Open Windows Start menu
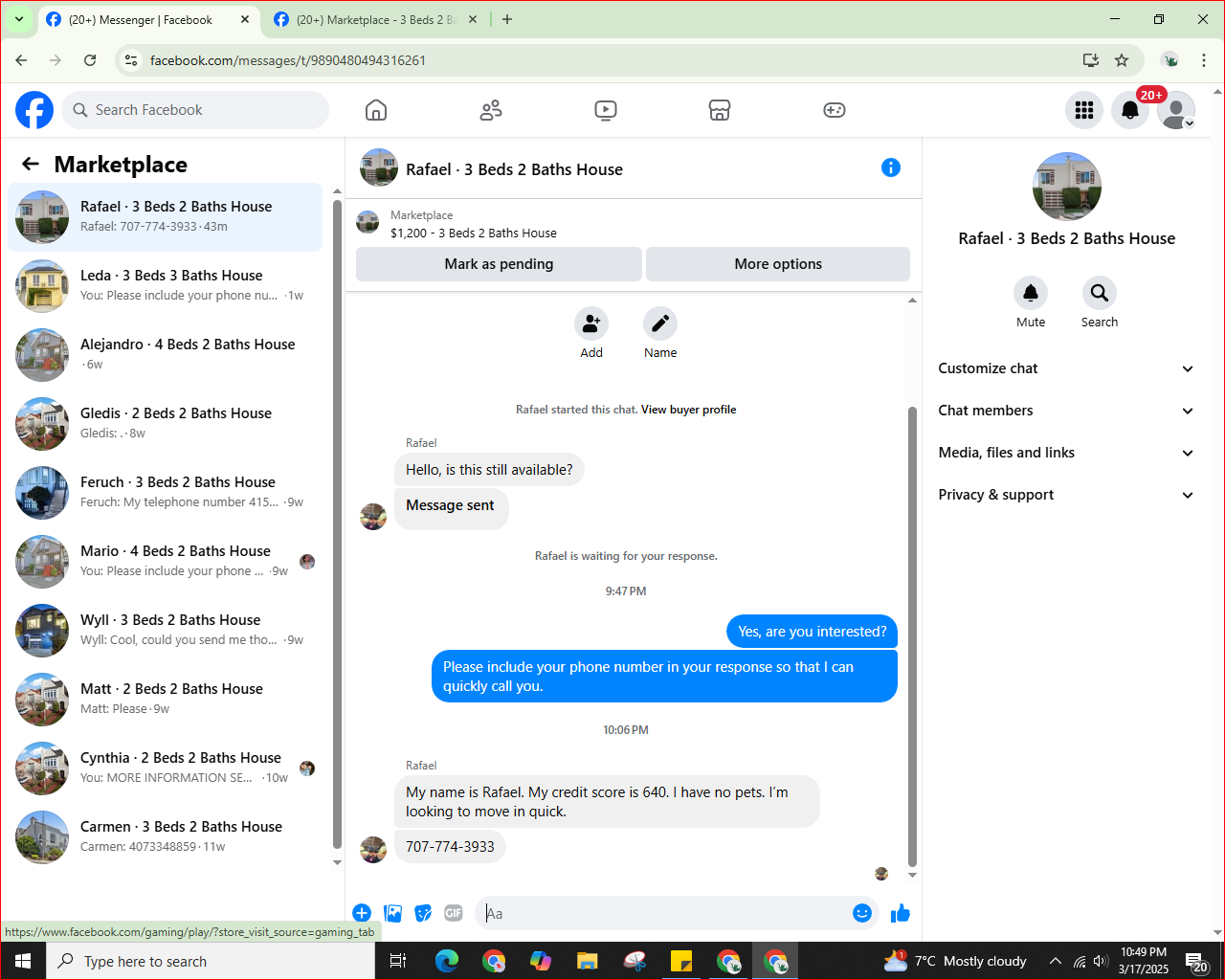The height and width of the screenshot is (980, 1225). tap(23, 961)
